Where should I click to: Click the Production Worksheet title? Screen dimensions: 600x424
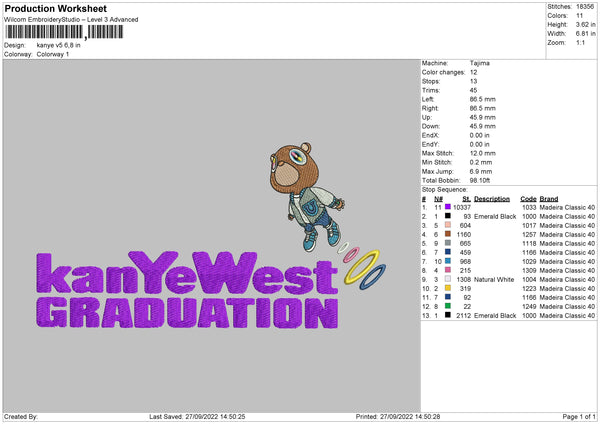tap(55, 8)
